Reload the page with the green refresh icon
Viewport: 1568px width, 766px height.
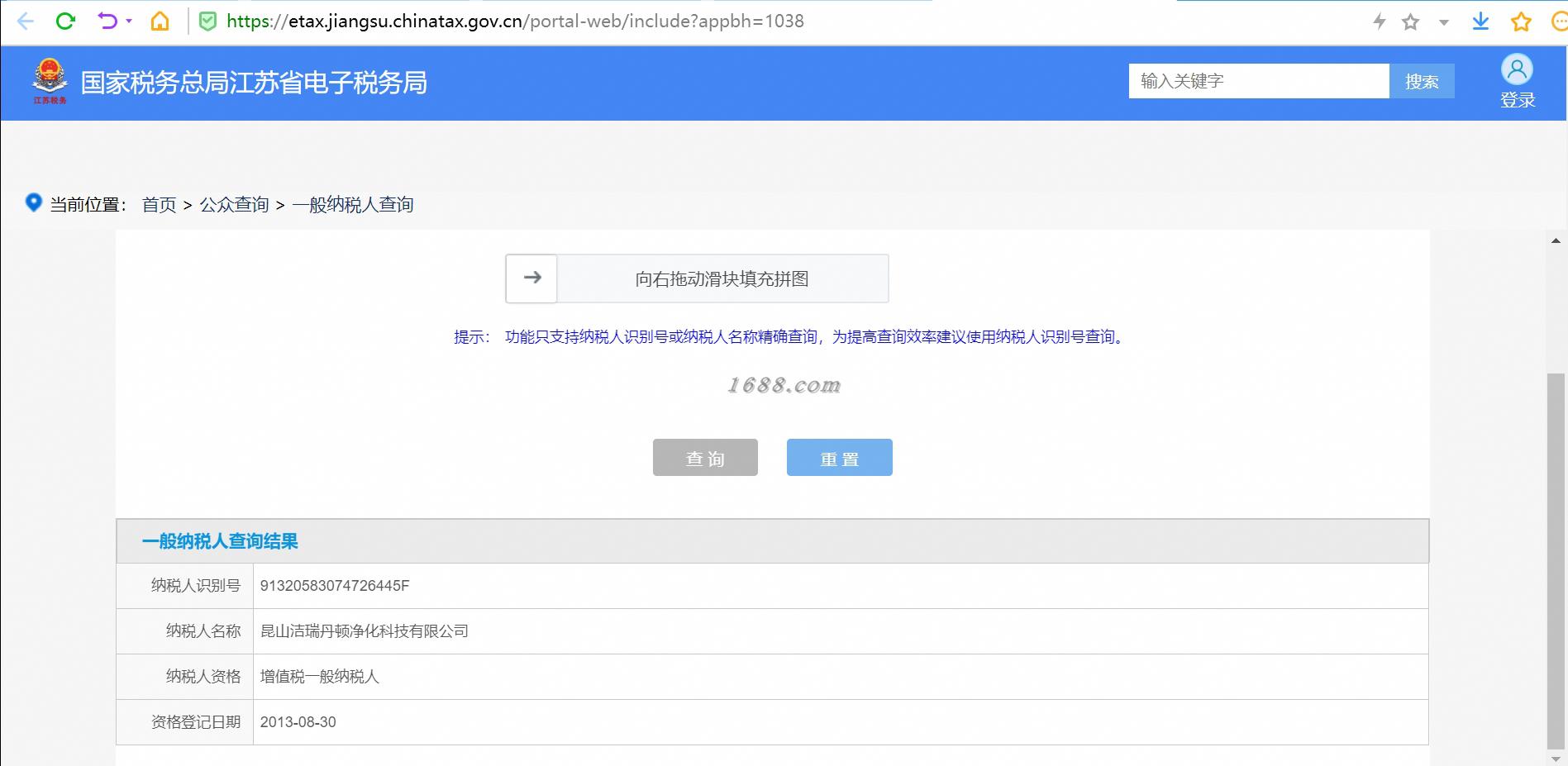click(65, 21)
